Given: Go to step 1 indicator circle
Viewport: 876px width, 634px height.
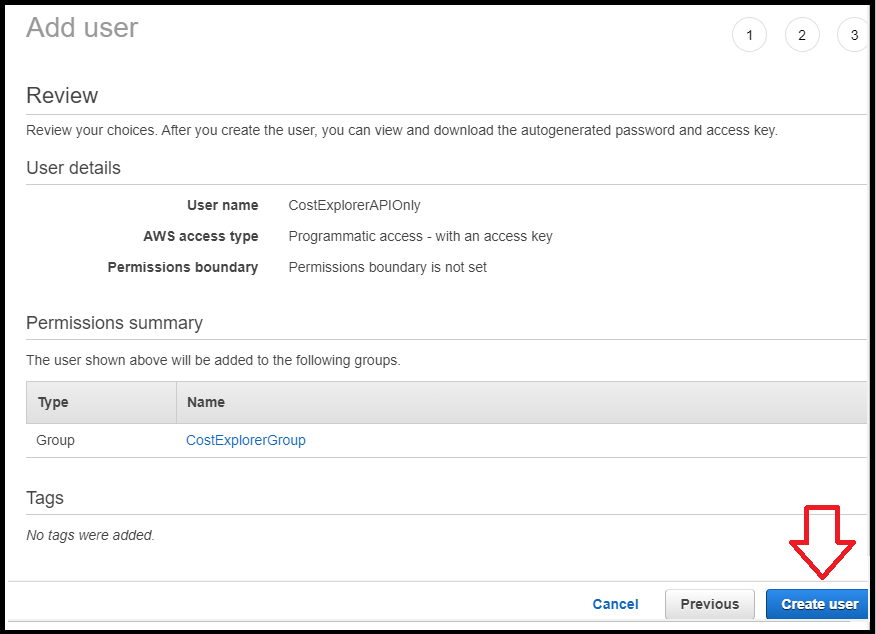Looking at the screenshot, I should [749, 36].
